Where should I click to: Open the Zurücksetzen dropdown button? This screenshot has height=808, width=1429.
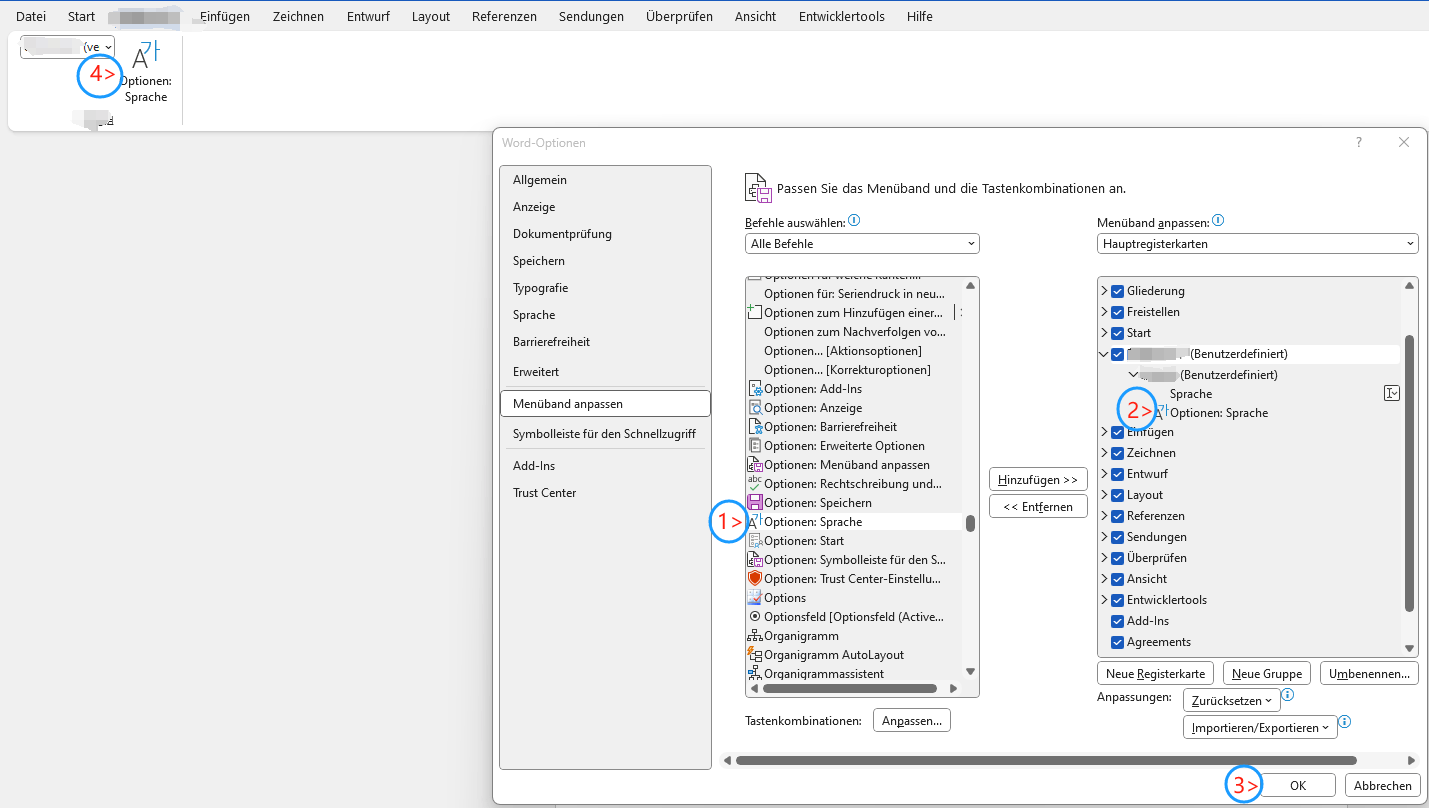pyautogui.click(x=1231, y=701)
